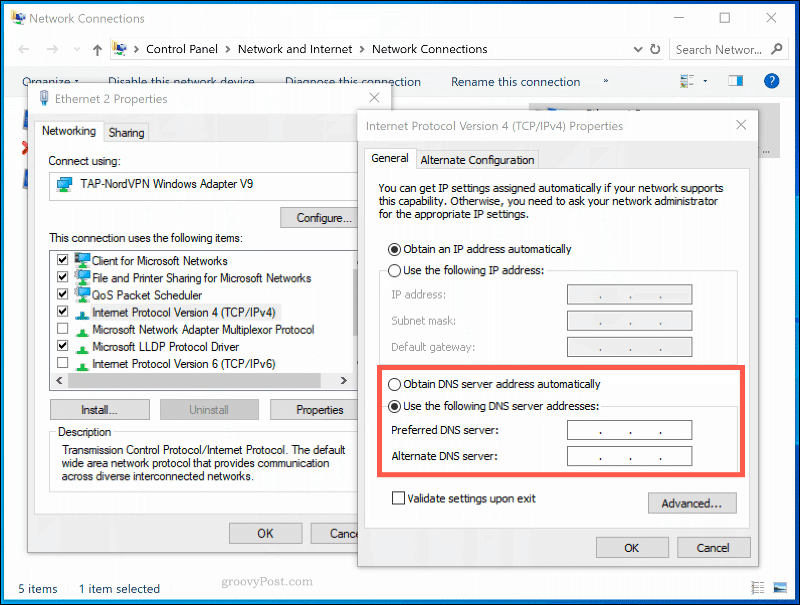Switch to the Sharing tab
The height and width of the screenshot is (605, 800).
(x=126, y=133)
